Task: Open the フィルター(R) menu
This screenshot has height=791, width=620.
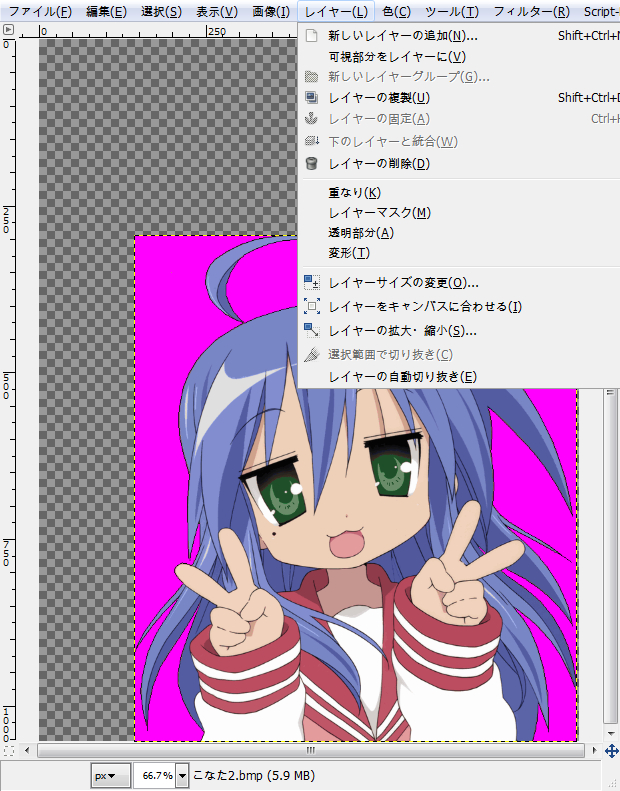Action: click(x=531, y=11)
